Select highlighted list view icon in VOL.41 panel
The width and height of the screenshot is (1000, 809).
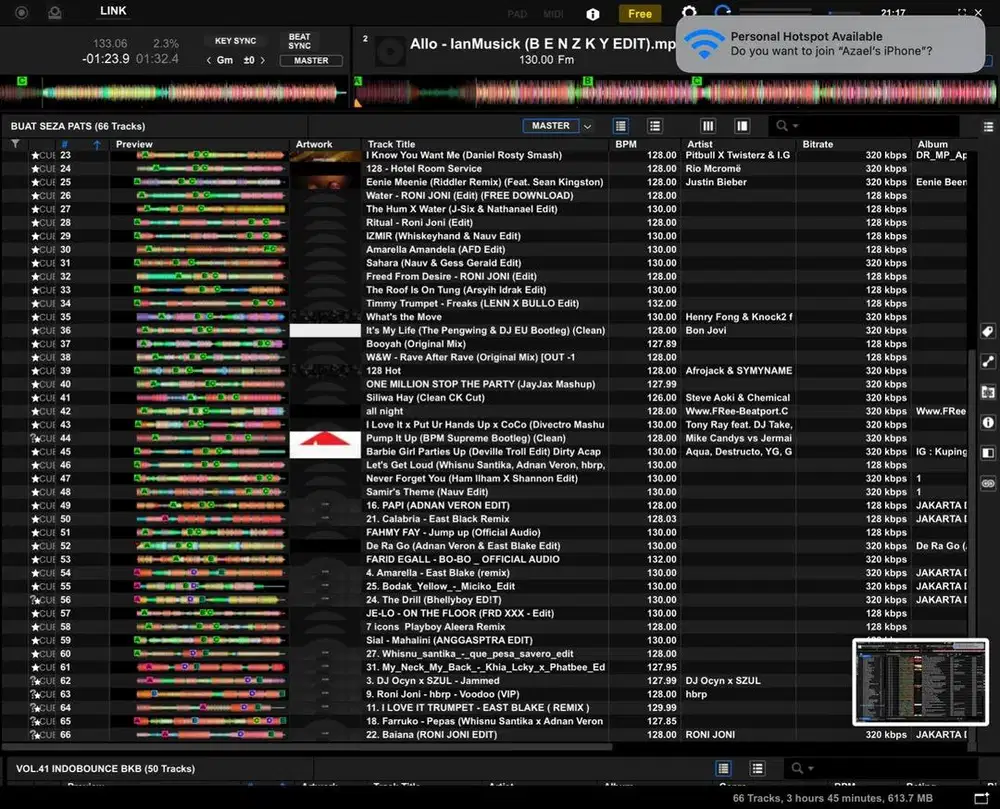723,768
